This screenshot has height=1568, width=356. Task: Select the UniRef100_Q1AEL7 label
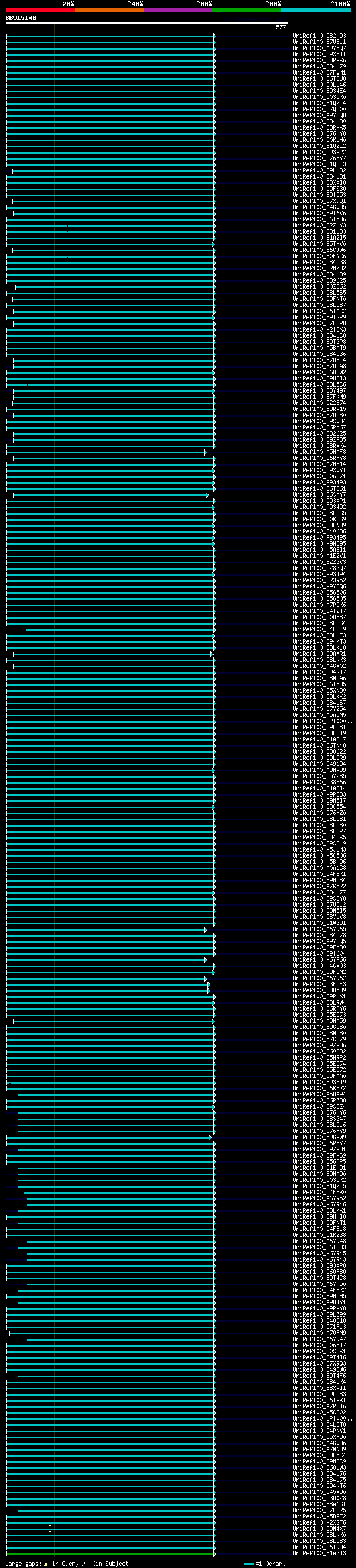point(319,739)
